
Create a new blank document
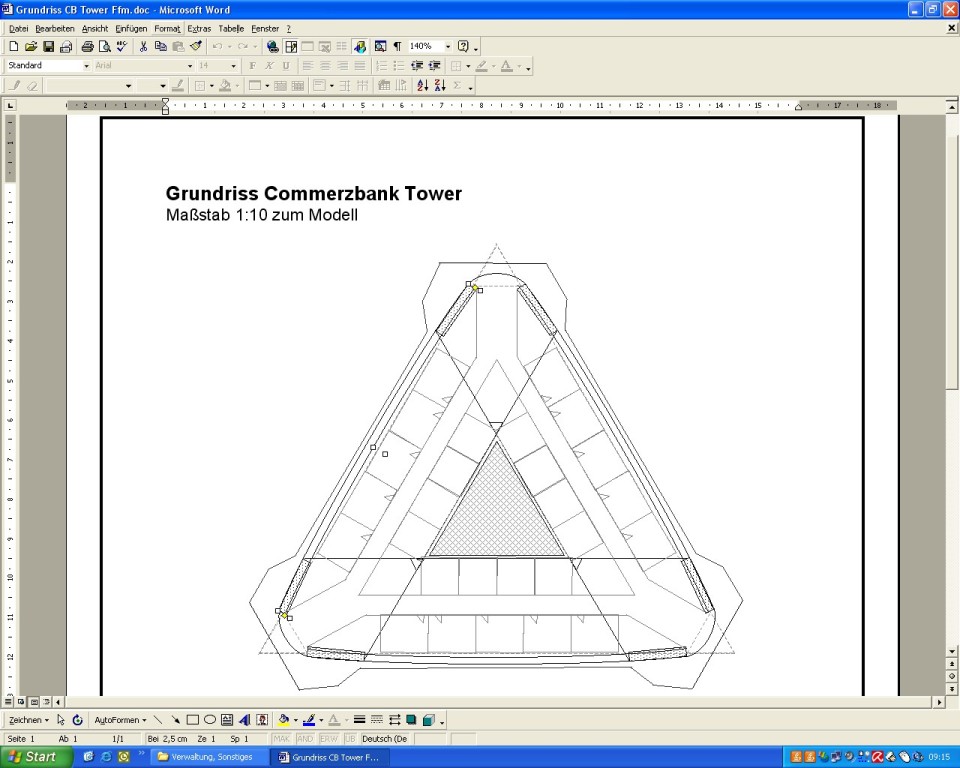pyautogui.click(x=13, y=47)
